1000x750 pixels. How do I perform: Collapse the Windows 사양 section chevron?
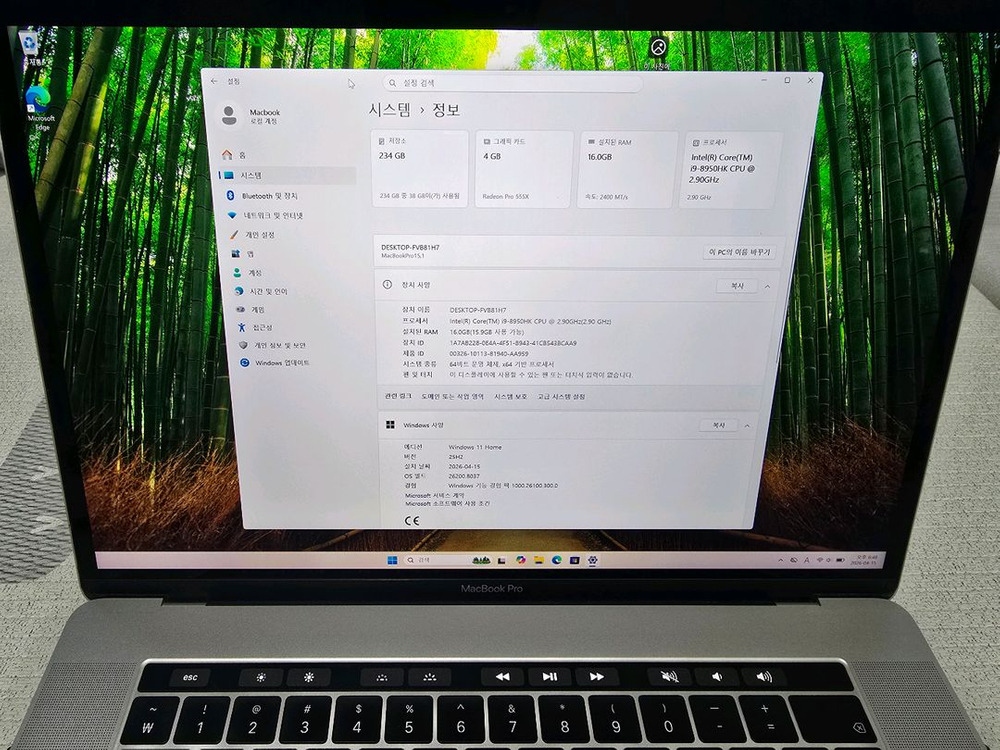(x=747, y=426)
